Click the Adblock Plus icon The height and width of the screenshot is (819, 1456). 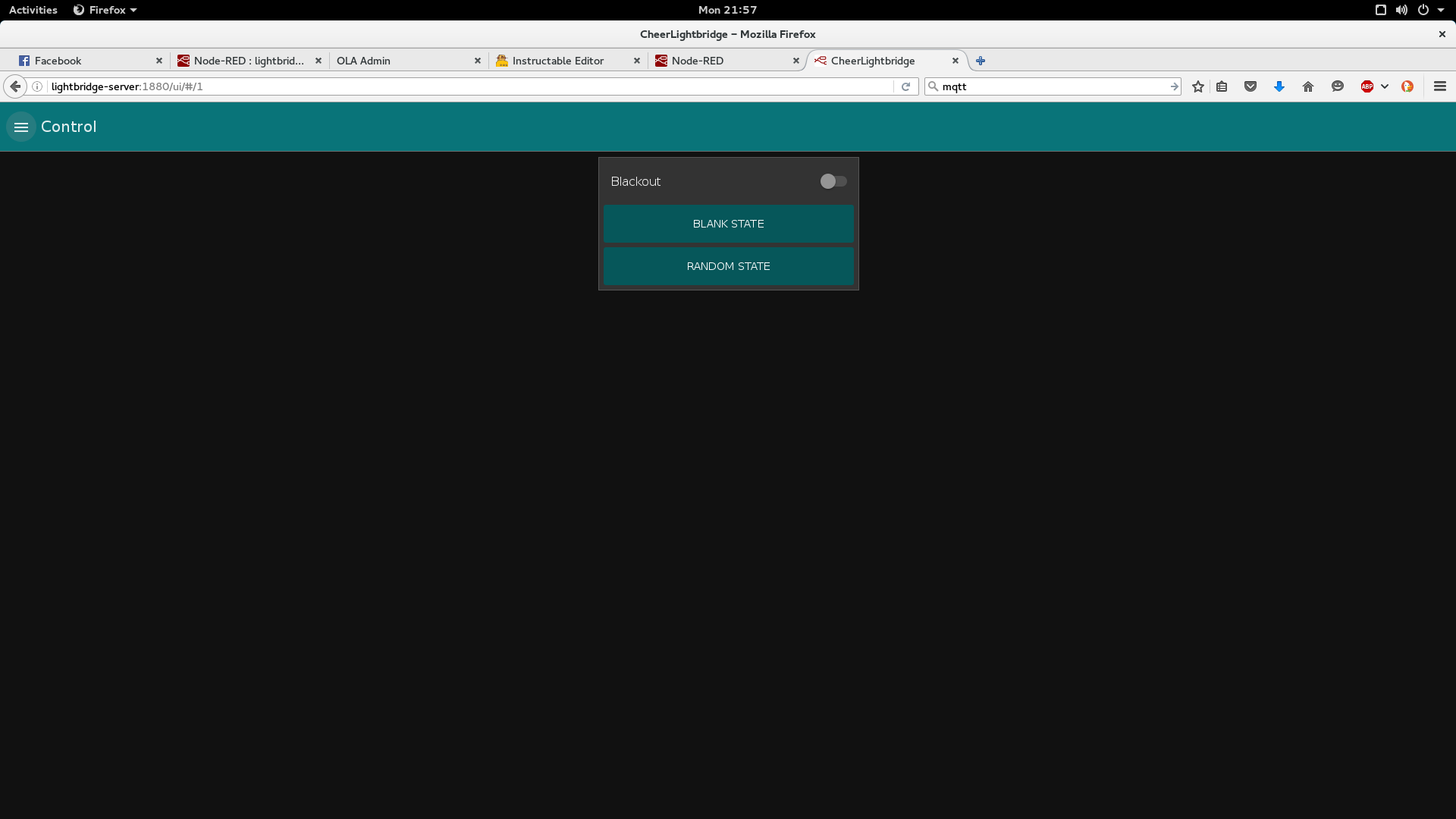click(1367, 86)
